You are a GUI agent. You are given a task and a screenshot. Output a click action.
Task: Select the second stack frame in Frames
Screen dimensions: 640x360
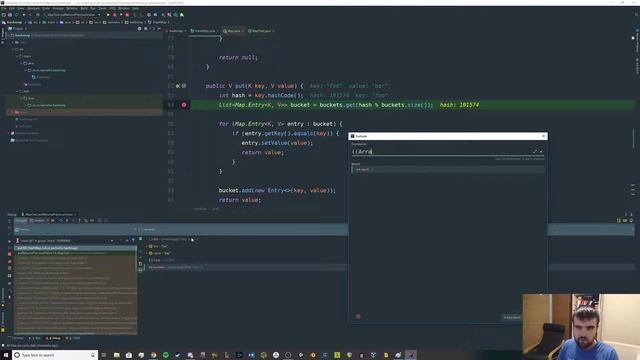(76, 253)
